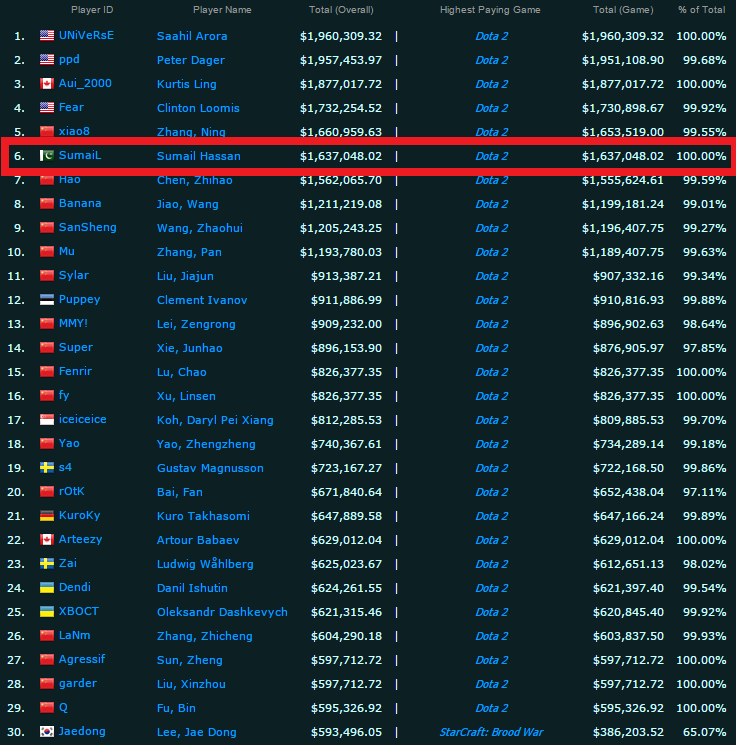Open the Dota 2 link in UNiVeRsE's row
The height and width of the screenshot is (745, 736).
click(x=492, y=37)
